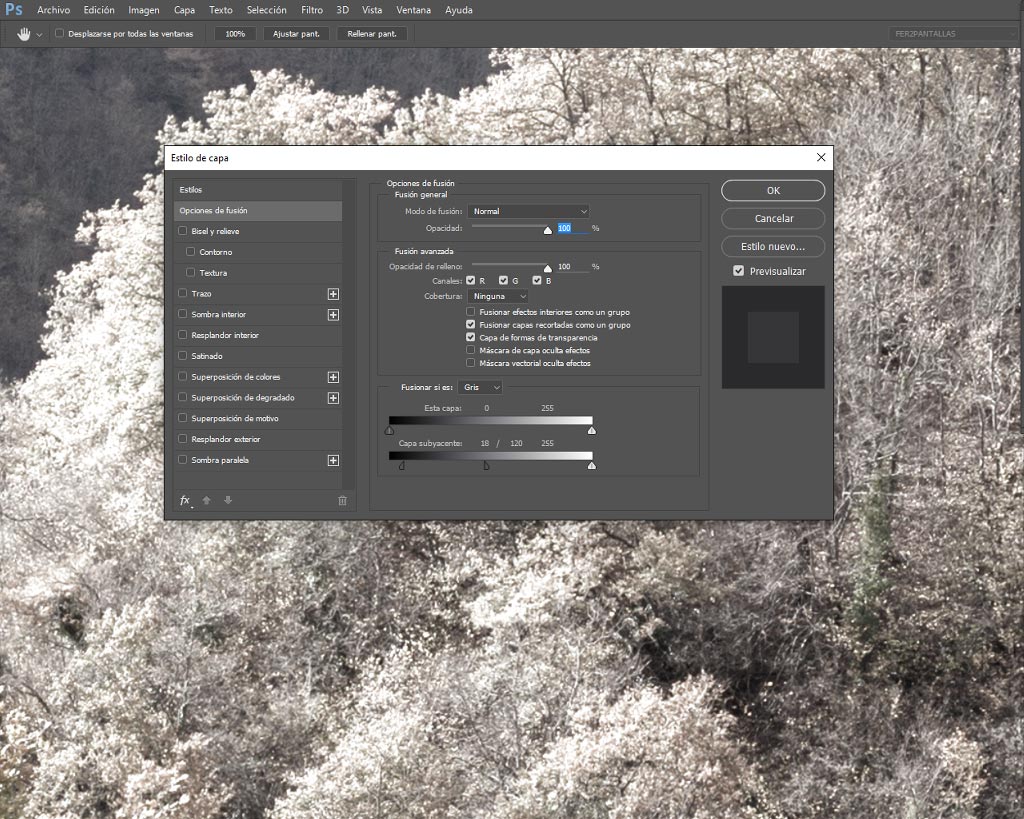Add another Sombra paralela with plus icon
The height and width of the screenshot is (819, 1024).
click(333, 460)
